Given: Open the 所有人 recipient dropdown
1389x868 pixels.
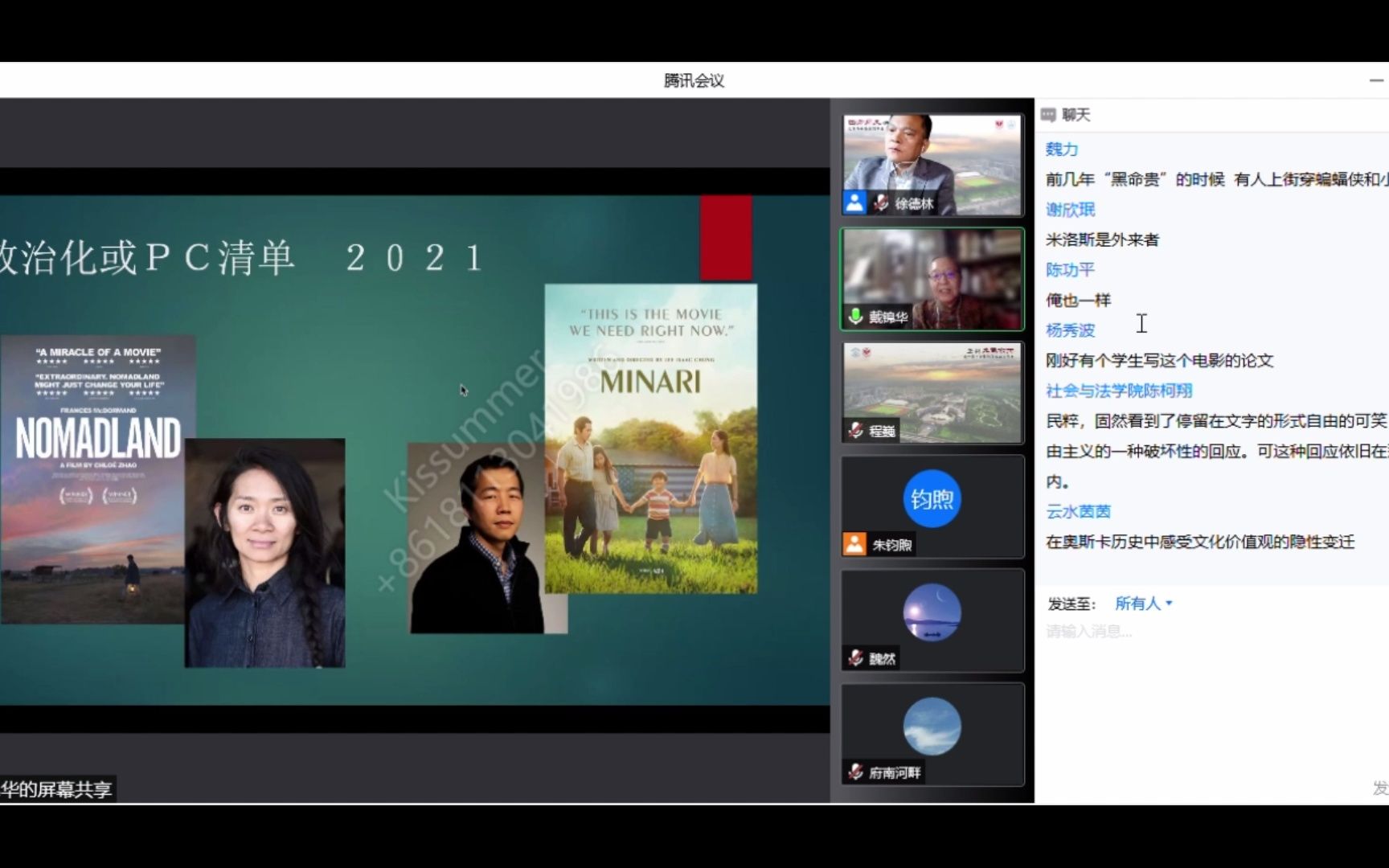Looking at the screenshot, I should [1144, 604].
